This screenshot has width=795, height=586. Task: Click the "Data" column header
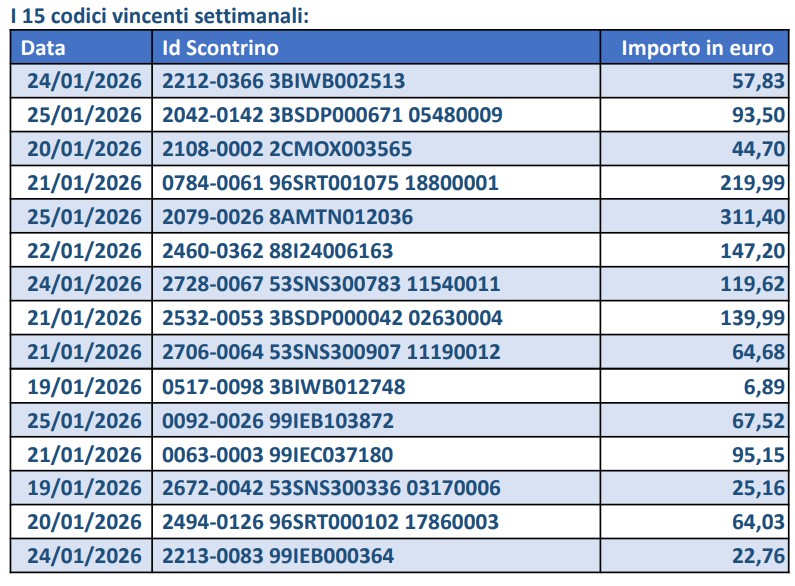pos(43,47)
